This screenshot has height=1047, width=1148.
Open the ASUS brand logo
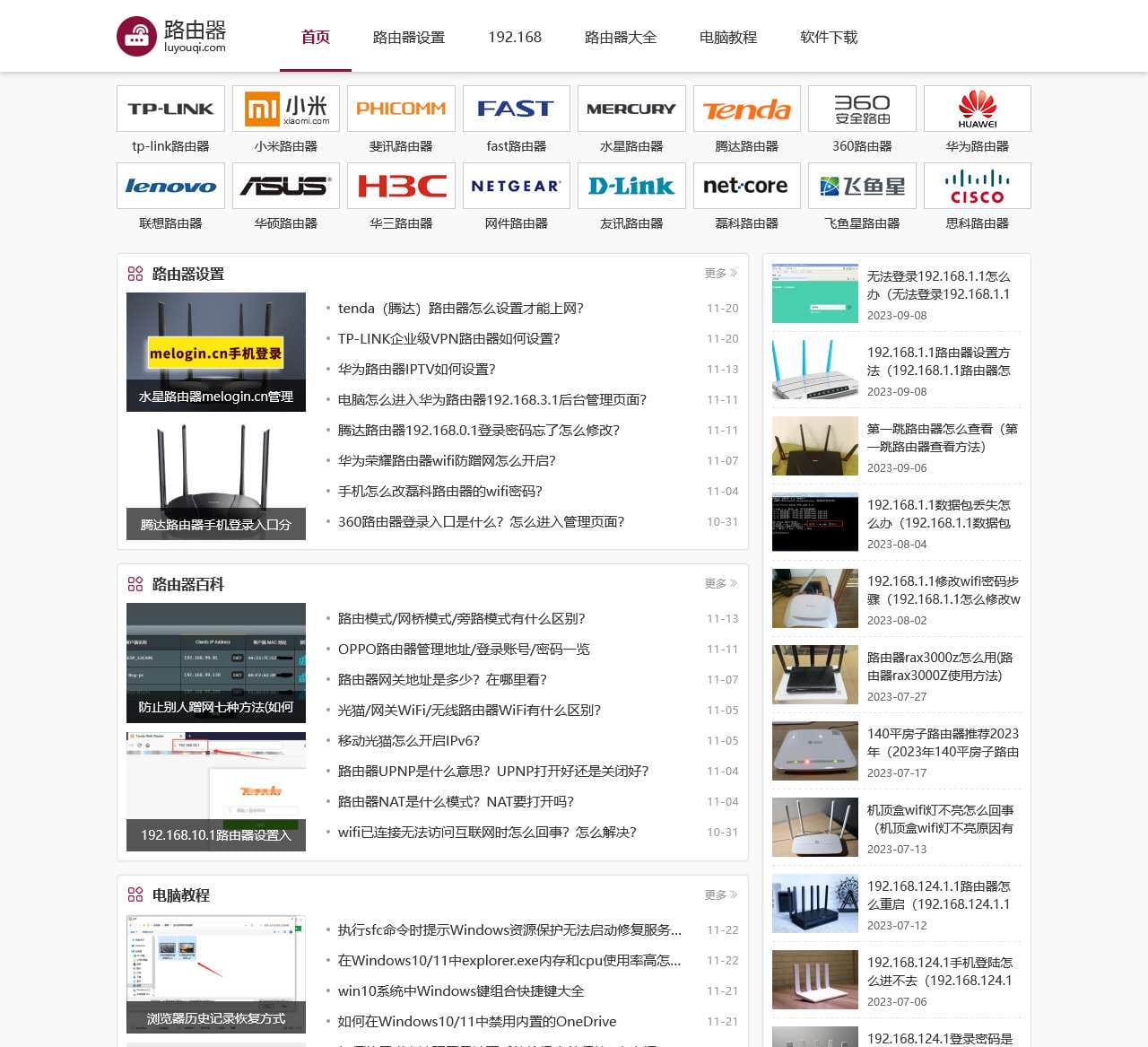[286, 186]
